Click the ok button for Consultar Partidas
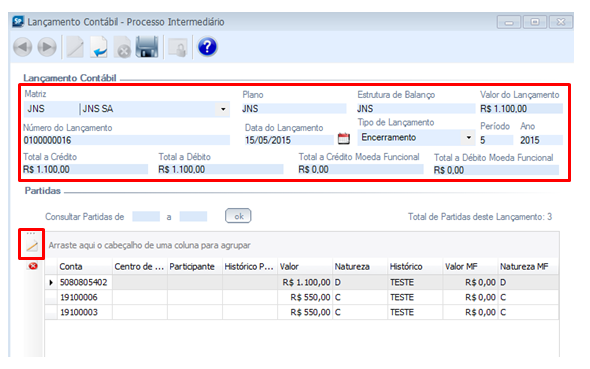 coord(238,216)
